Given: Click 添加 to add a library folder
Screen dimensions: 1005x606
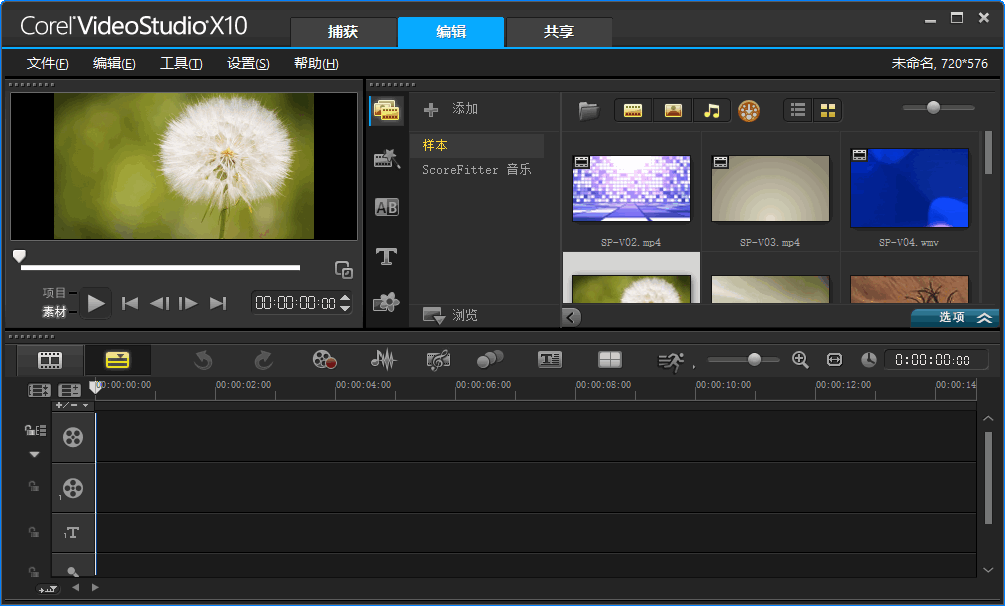Looking at the screenshot, I should click(451, 109).
